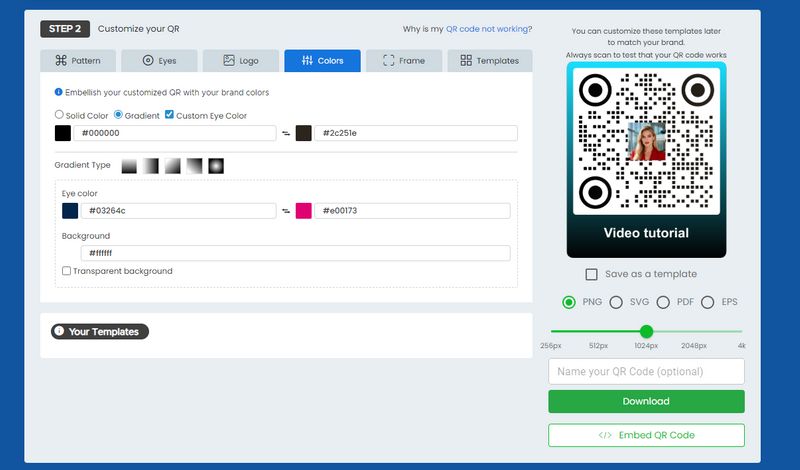This screenshot has width=800, height=470.
Task: Choose the vertical linear gradient type
Action: 129,165
